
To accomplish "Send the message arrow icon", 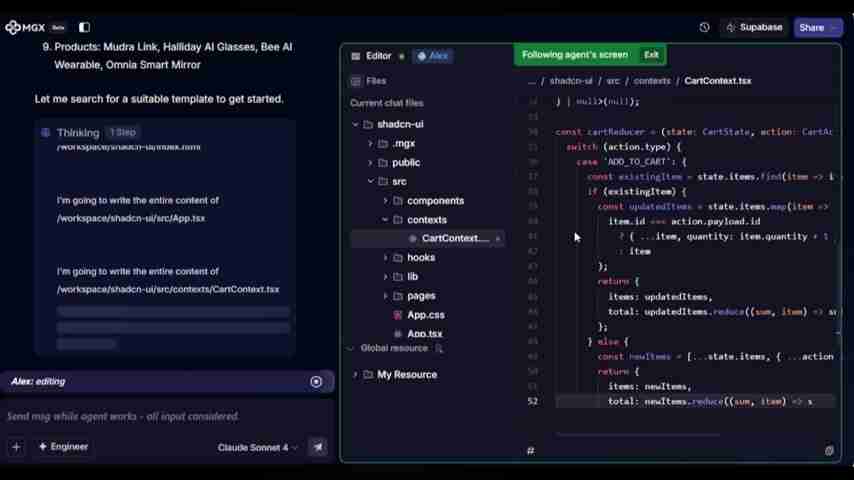I will [318, 448].
